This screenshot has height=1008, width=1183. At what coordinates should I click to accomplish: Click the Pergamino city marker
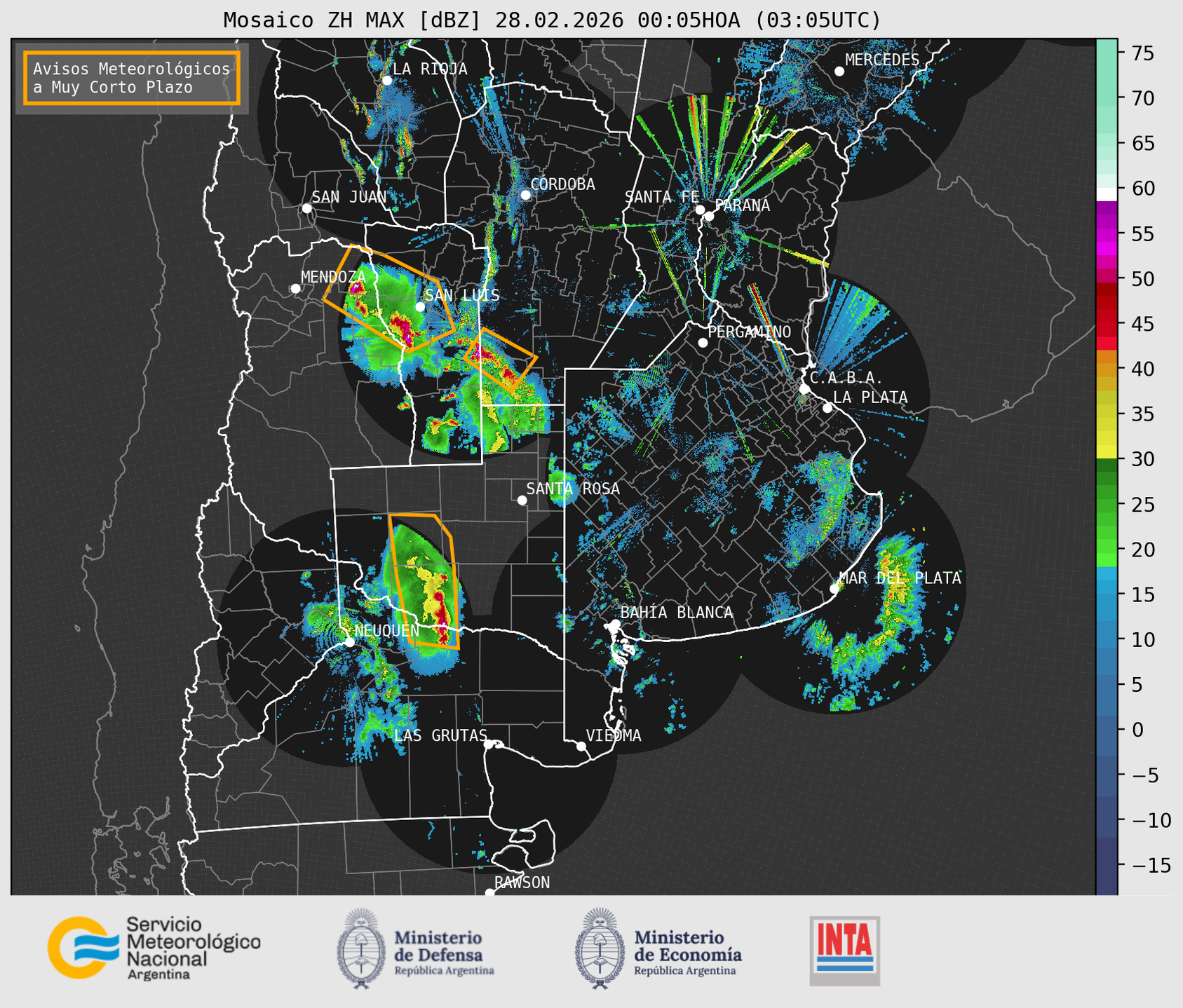(703, 343)
